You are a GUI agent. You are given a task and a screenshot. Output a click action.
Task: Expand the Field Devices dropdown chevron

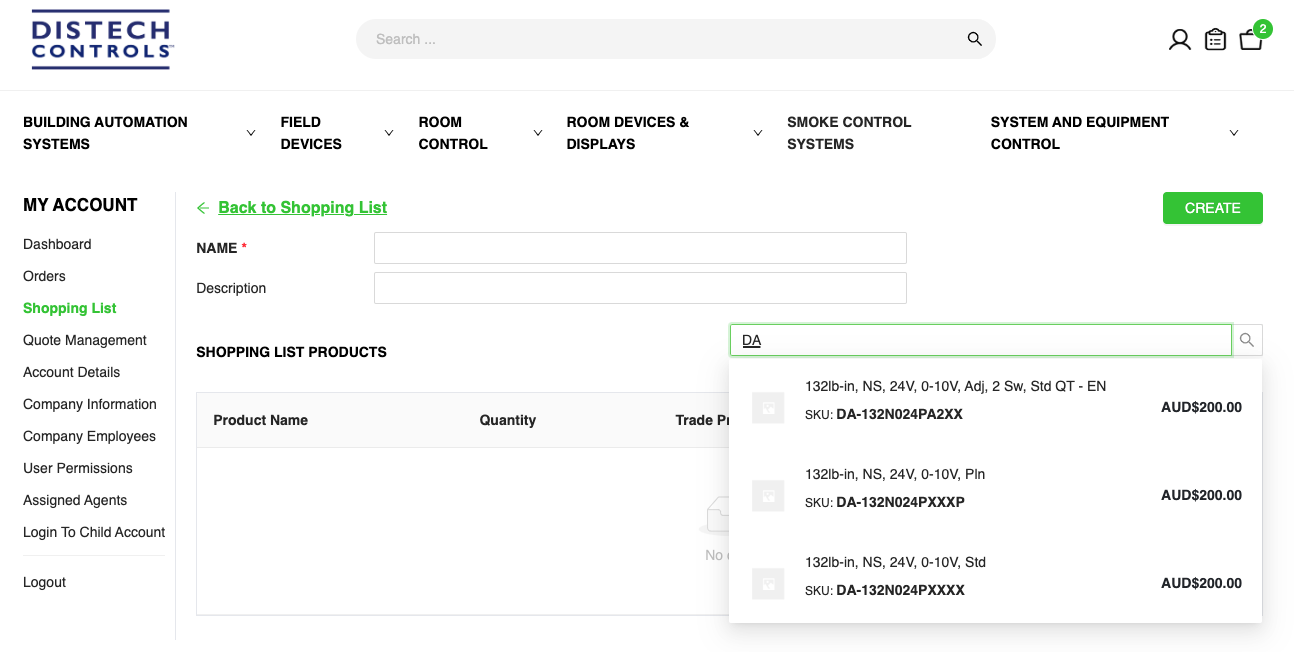point(389,133)
